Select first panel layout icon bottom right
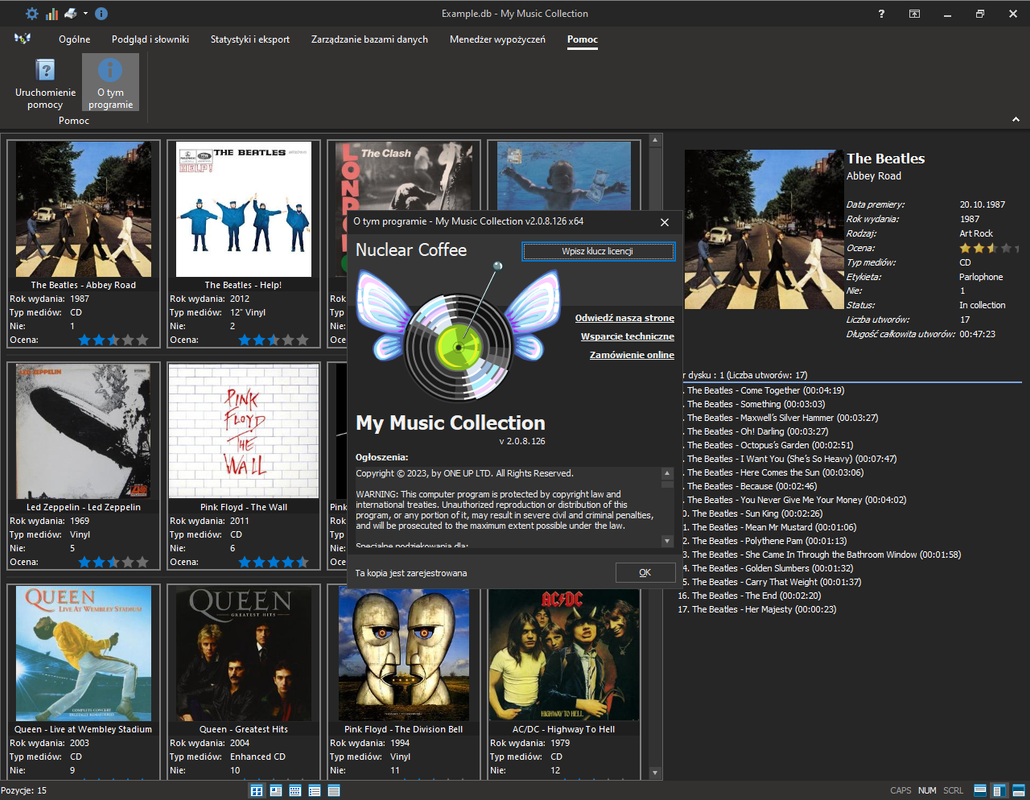The width and height of the screenshot is (1030, 800). click(980, 790)
